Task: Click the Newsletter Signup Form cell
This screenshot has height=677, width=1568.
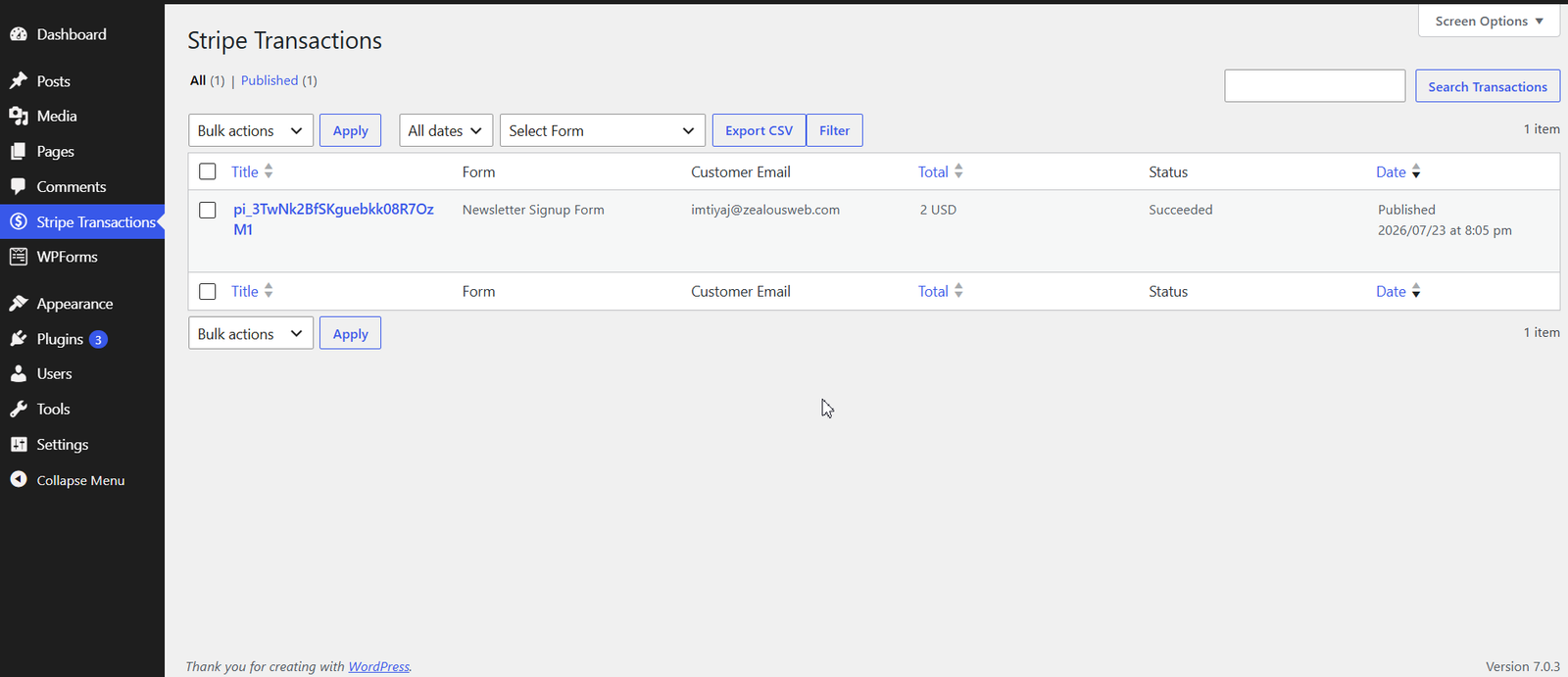Action: [533, 210]
